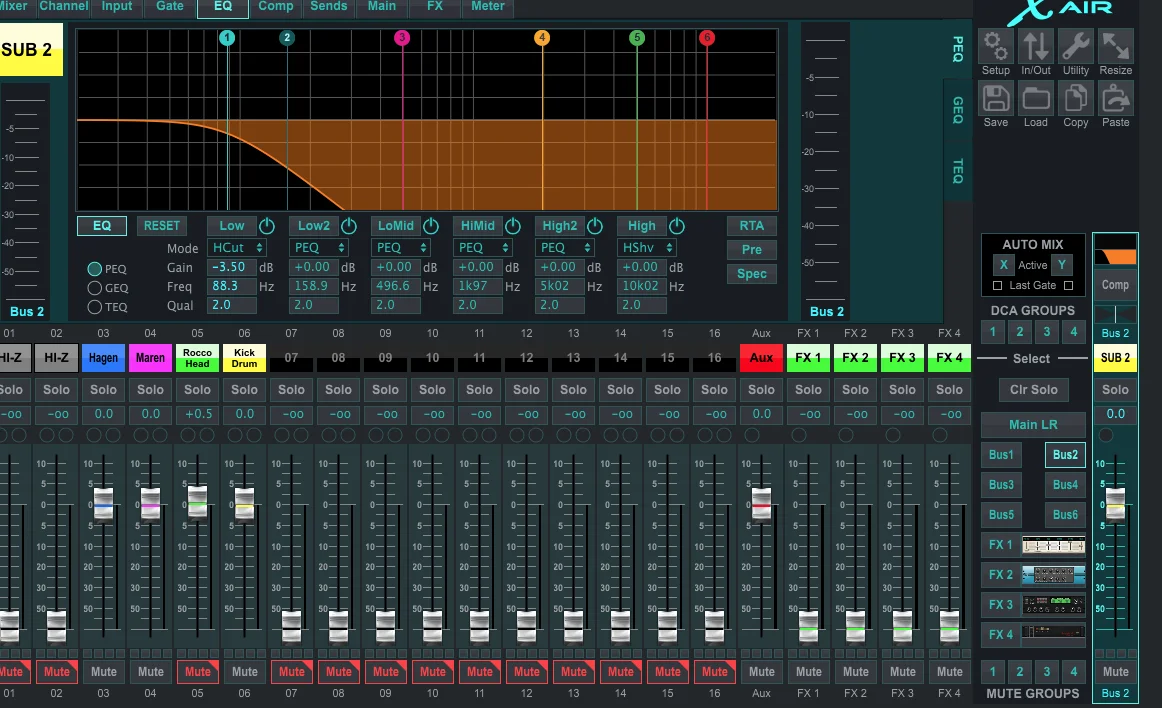This screenshot has height=708, width=1162.
Task: Toggle the Low band power icon
Action: (267, 226)
